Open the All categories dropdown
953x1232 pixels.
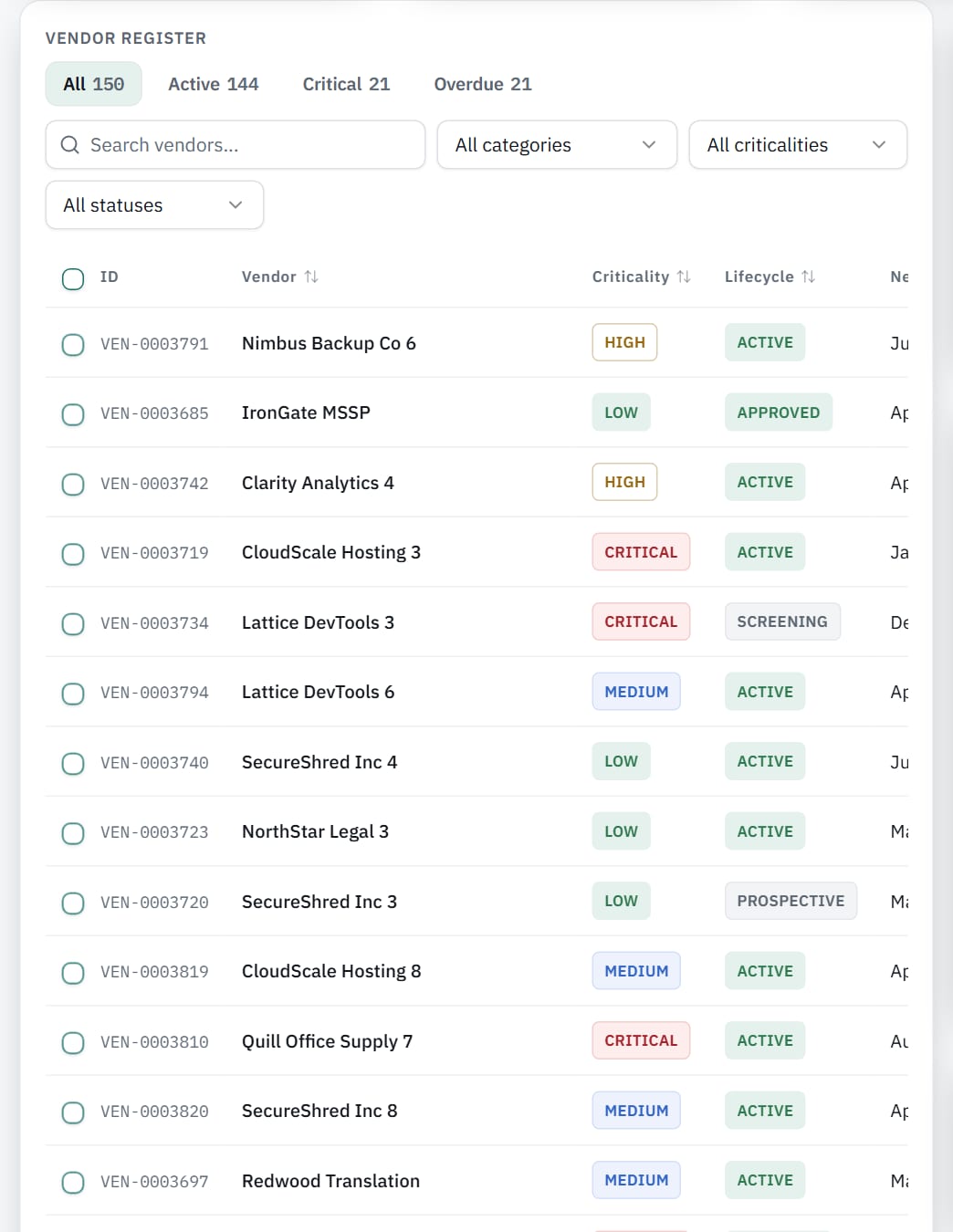(x=557, y=145)
